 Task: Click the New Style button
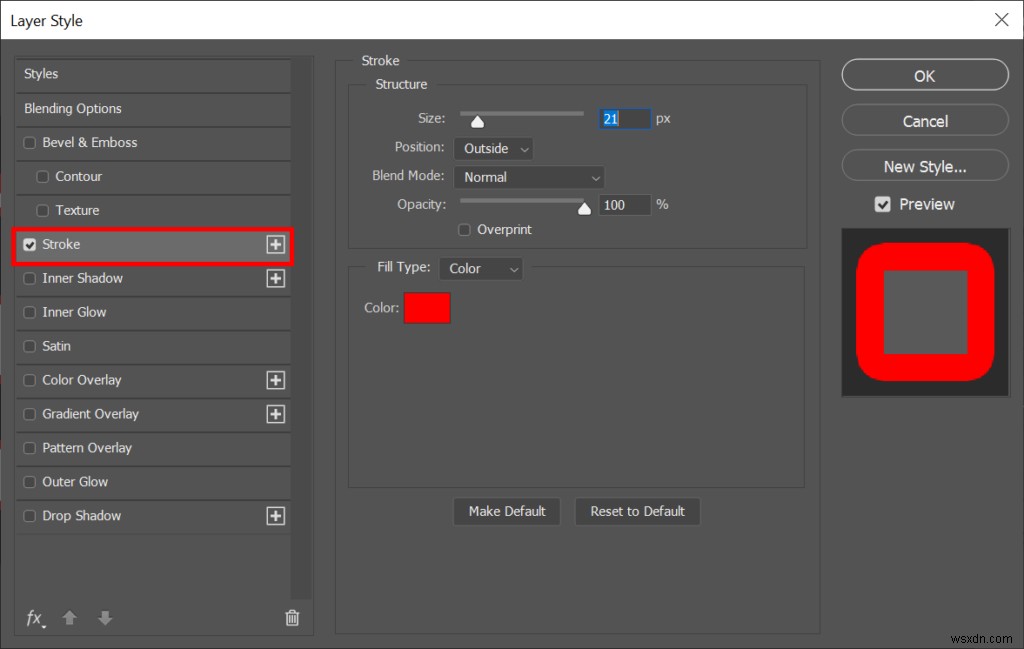tap(924, 165)
